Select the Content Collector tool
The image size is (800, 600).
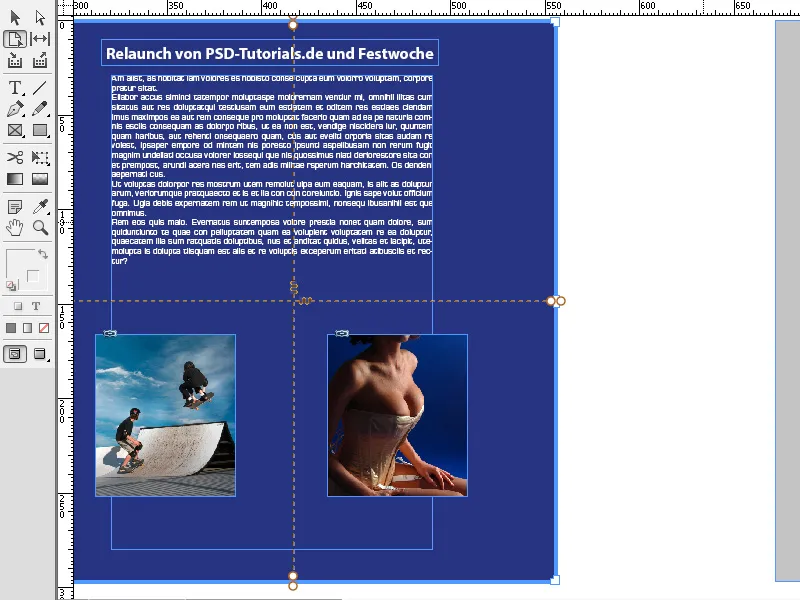[x=15, y=61]
